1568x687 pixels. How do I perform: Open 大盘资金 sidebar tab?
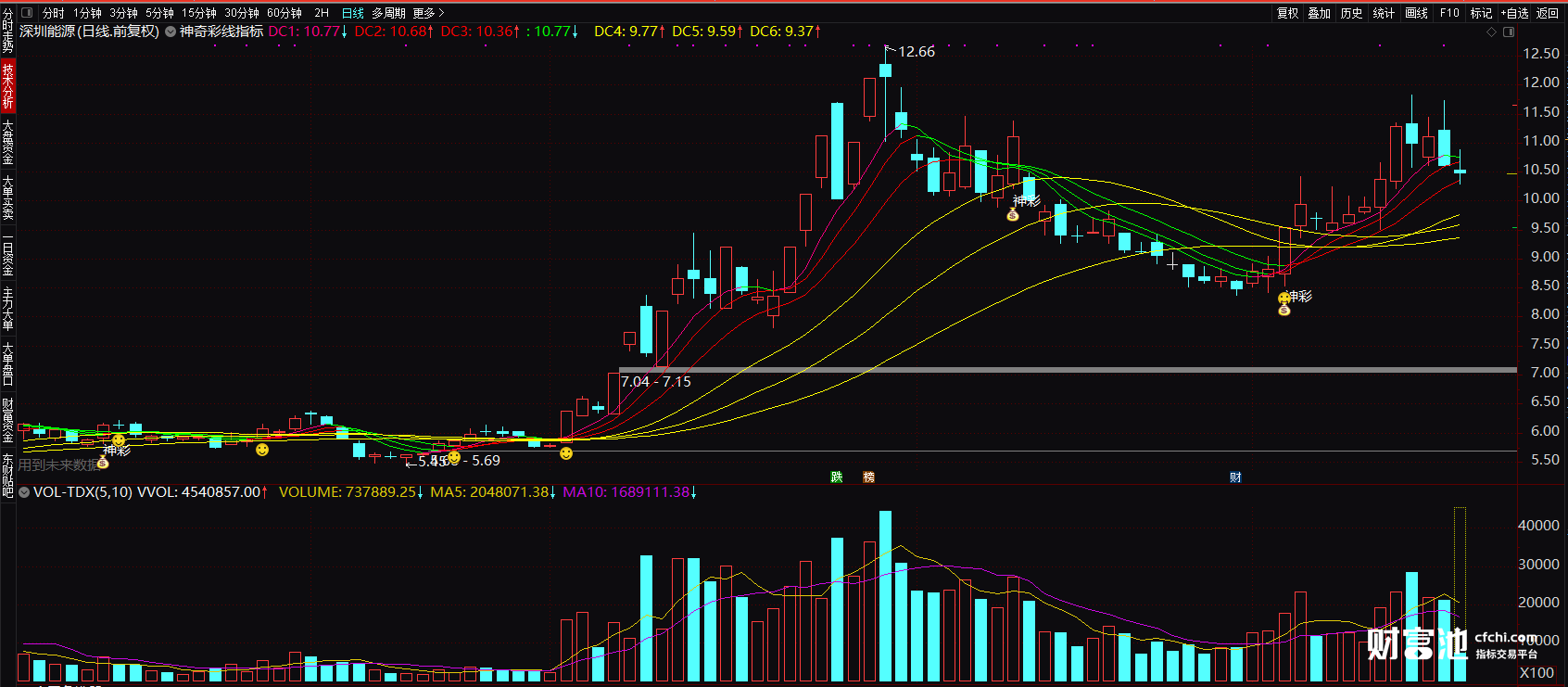(7, 142)
